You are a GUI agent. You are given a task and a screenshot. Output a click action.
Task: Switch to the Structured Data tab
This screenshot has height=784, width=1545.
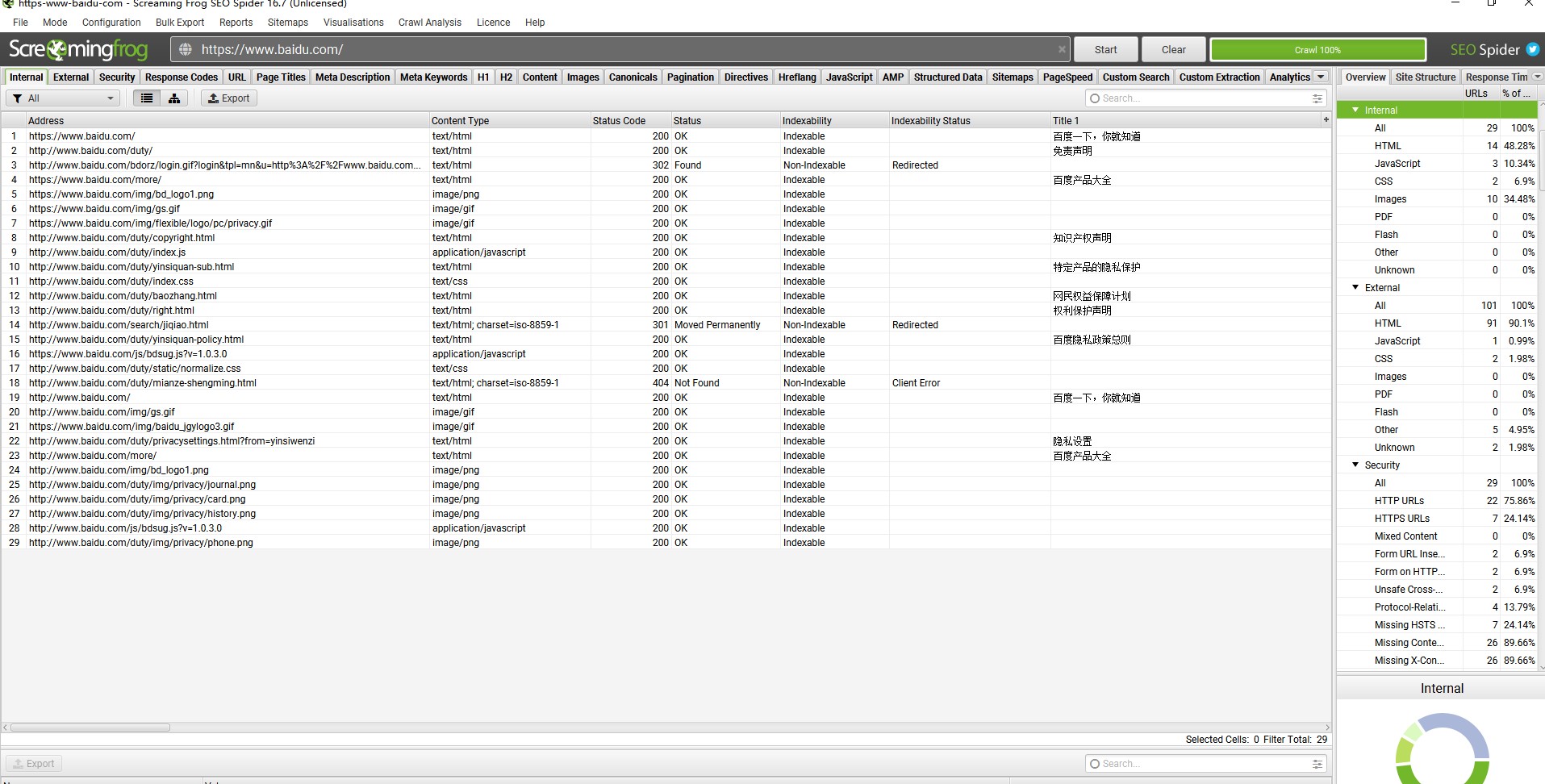pos(948,77)
